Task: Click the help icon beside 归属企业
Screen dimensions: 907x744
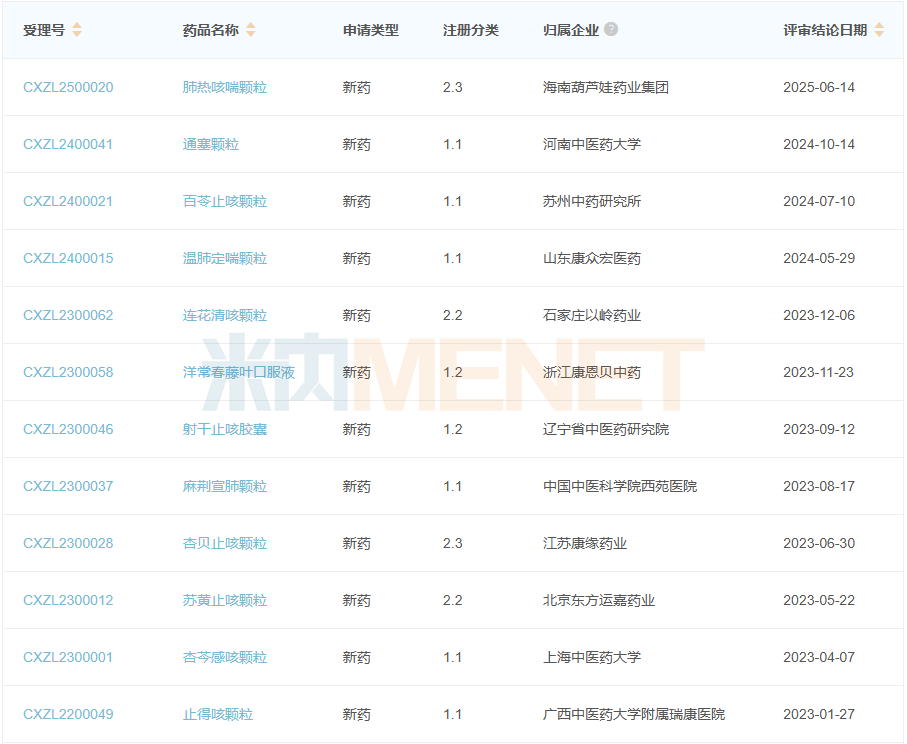Action: coord(611,29)
